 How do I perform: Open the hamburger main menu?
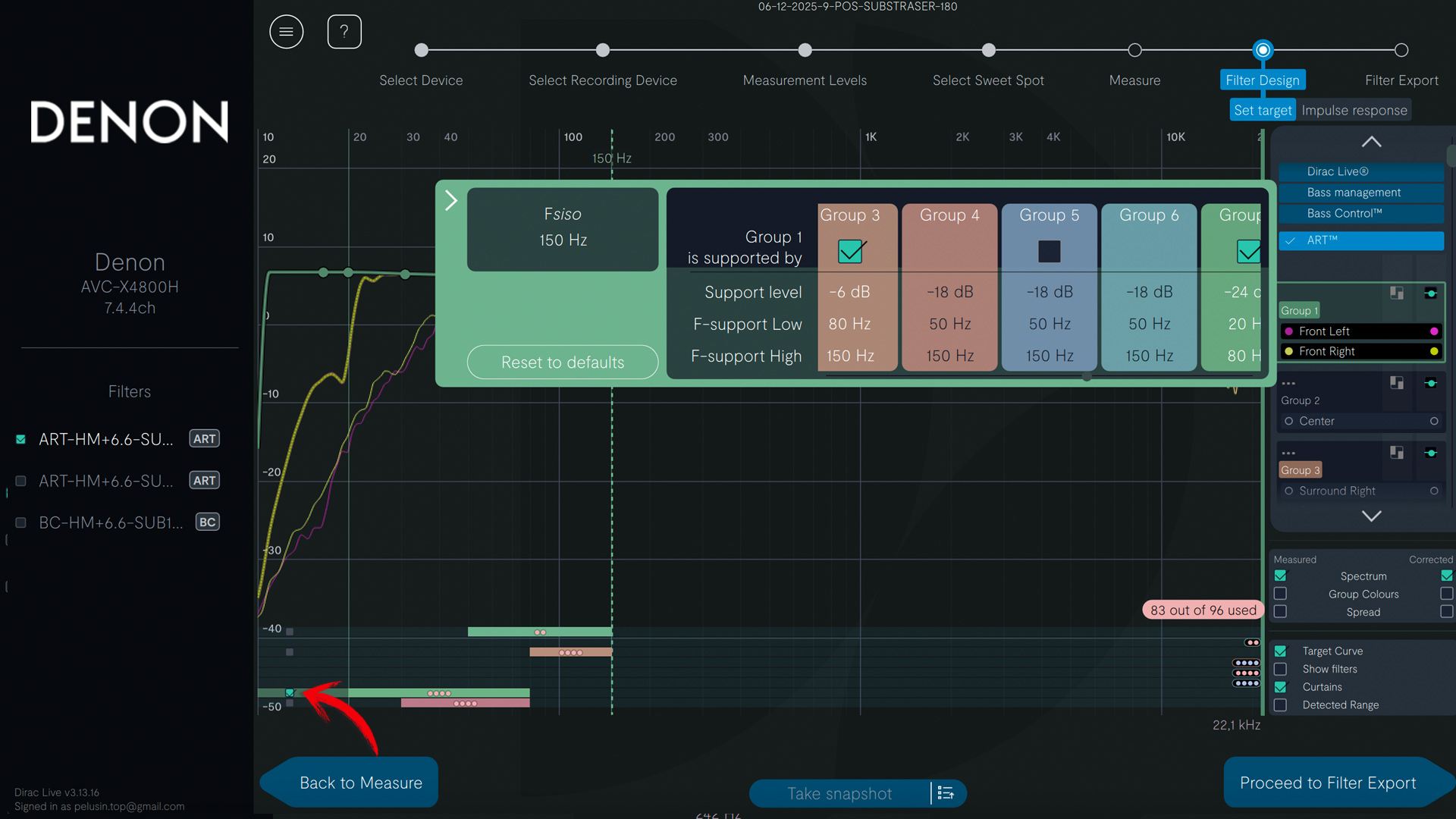point(286,32)
